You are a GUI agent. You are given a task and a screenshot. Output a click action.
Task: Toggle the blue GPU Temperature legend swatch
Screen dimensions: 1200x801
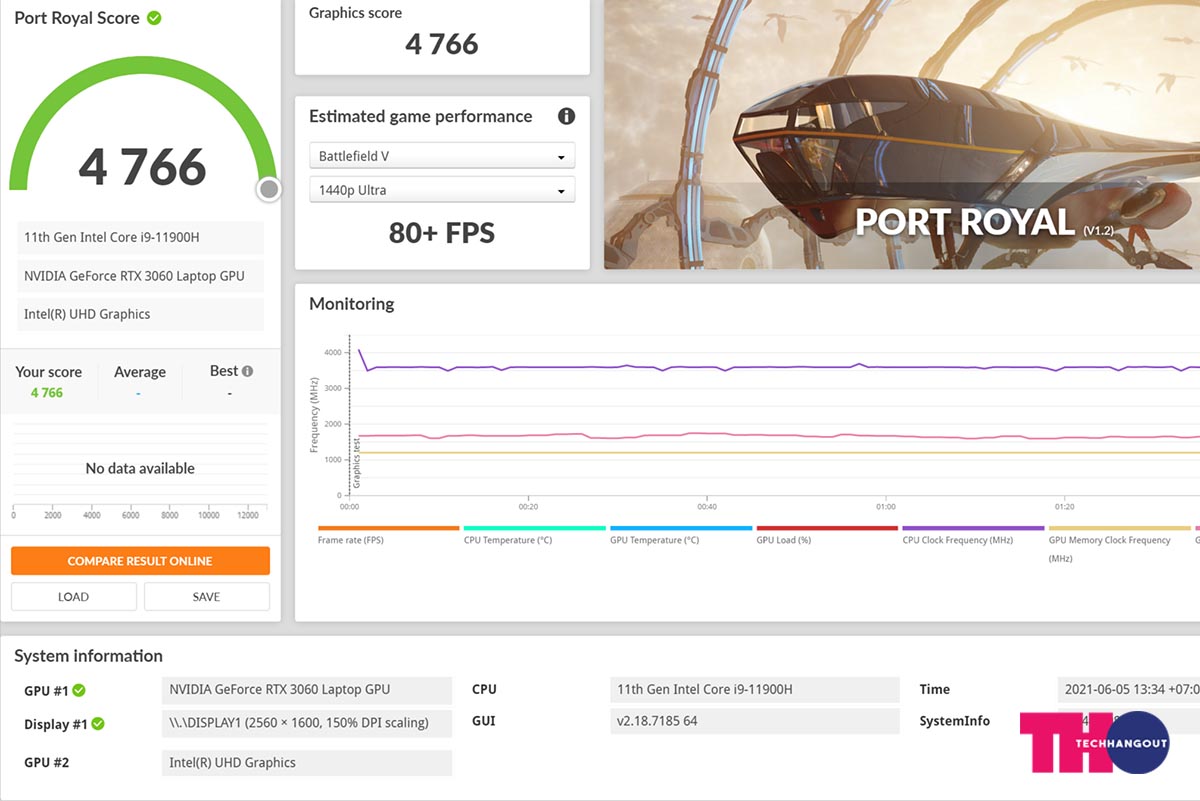pyautogui.click(x=681, y=528)
